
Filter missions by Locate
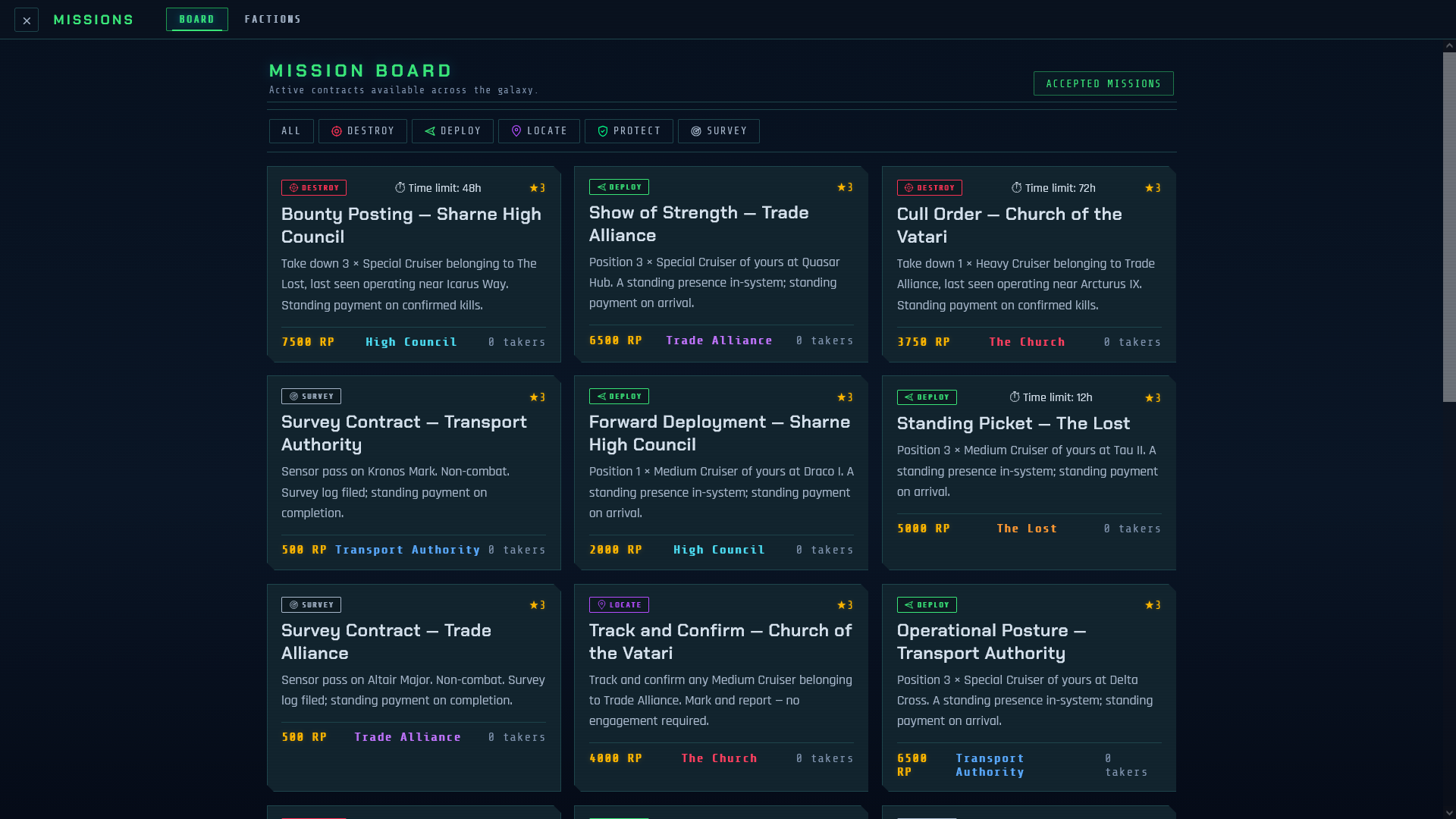click(539, 131)
